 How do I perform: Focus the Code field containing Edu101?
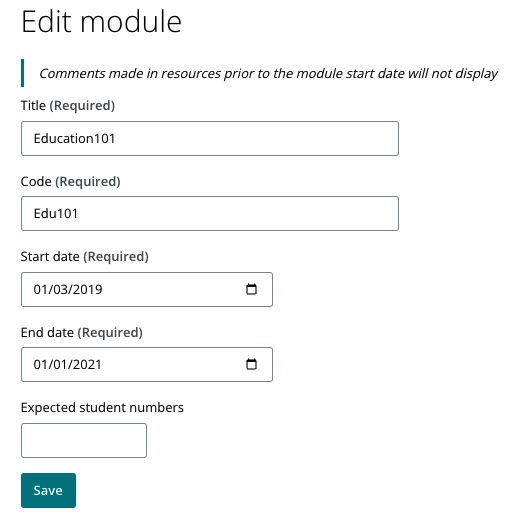tap(210, 213)
